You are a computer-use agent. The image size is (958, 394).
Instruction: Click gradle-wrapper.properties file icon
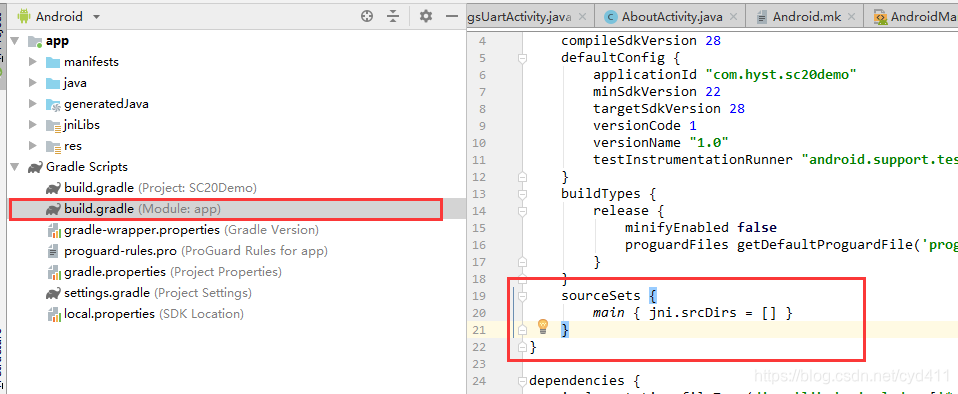(53, 230)
